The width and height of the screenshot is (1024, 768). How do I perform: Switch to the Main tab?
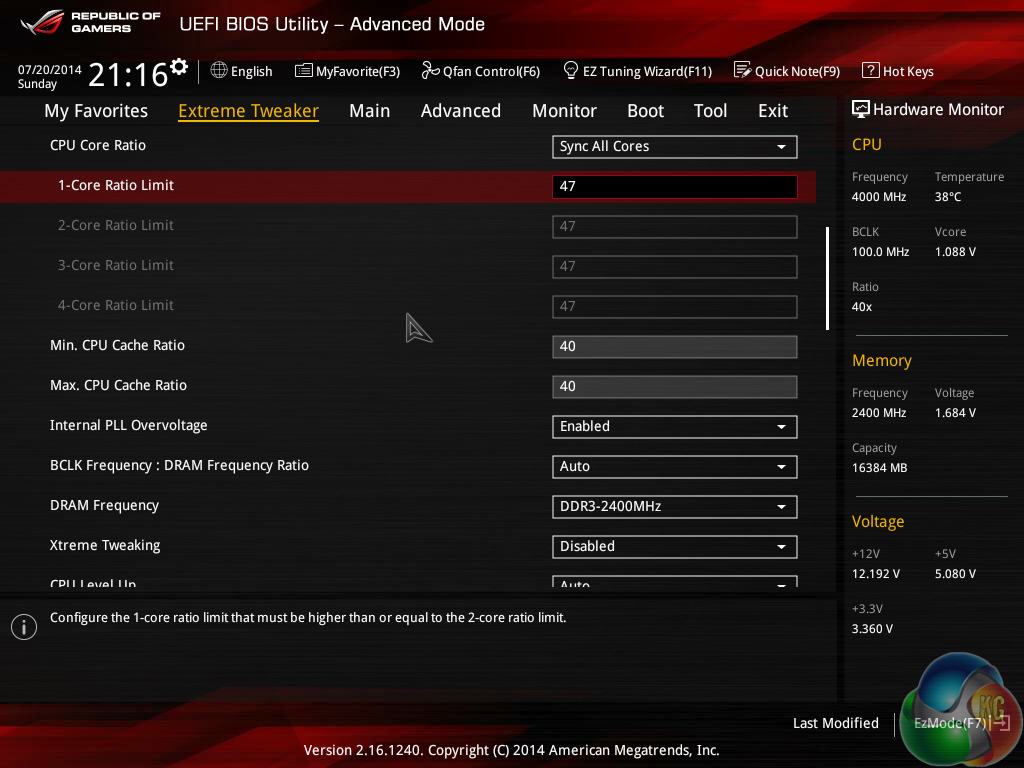[x=370, y=111]
